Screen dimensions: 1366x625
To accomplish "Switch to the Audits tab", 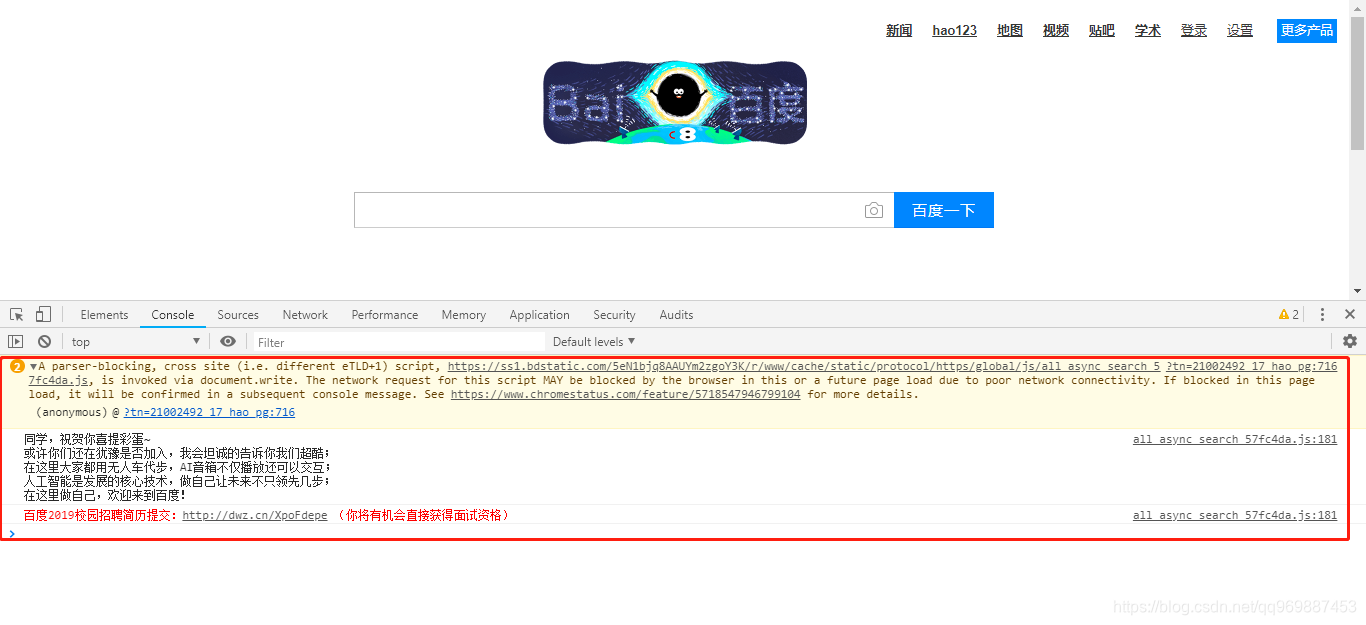I will 676,314.
